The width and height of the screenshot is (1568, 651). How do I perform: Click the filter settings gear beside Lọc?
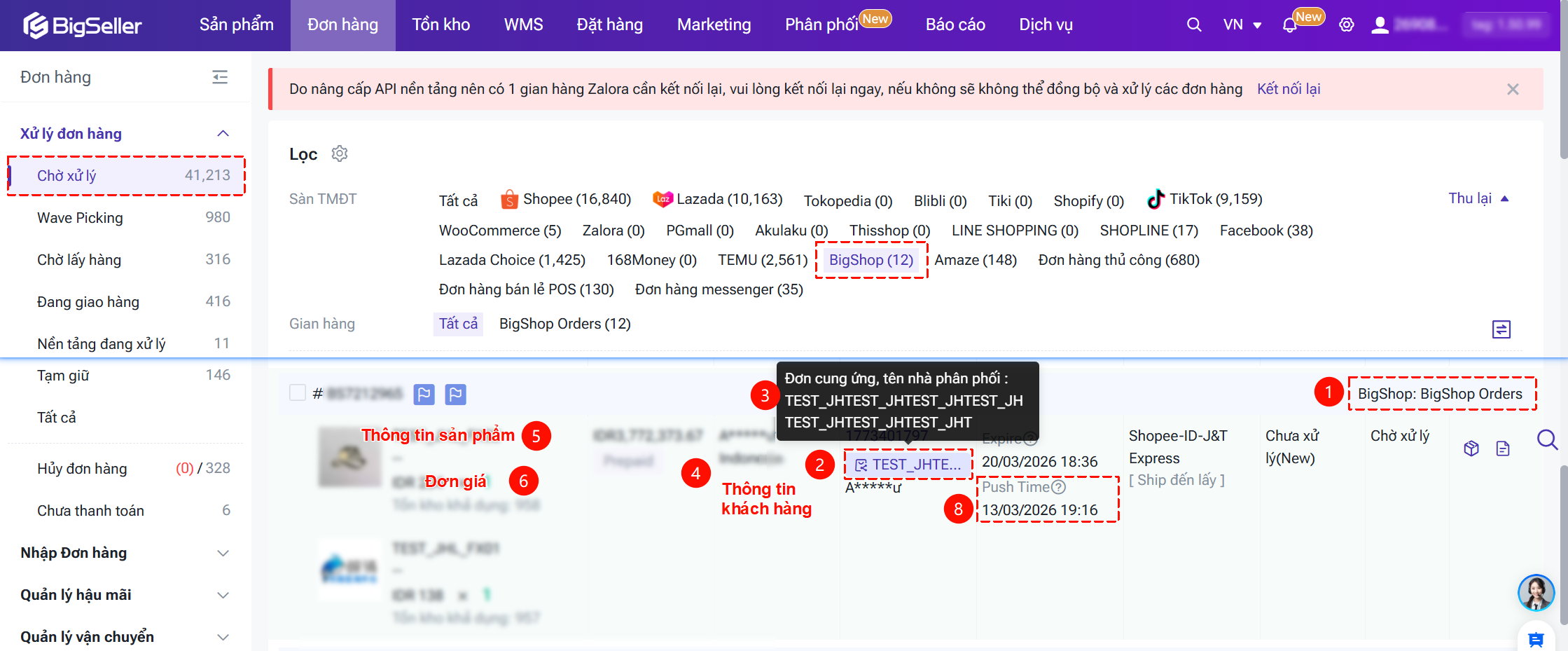coord(340,153)
